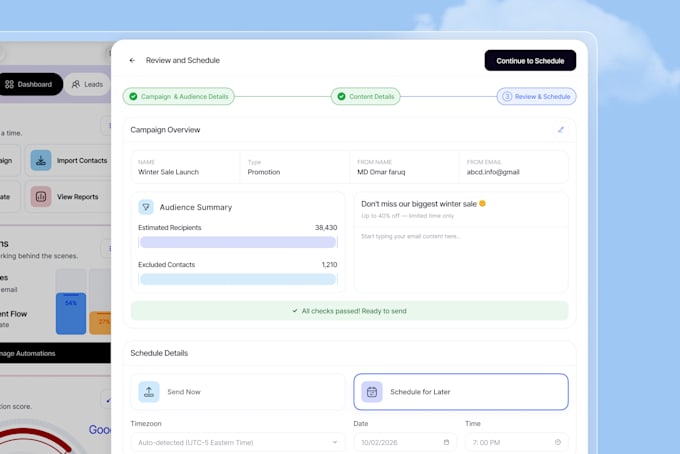This screenshot has width=680, height=454.
Task: Select Send Now option
Action: pos(238,392)
